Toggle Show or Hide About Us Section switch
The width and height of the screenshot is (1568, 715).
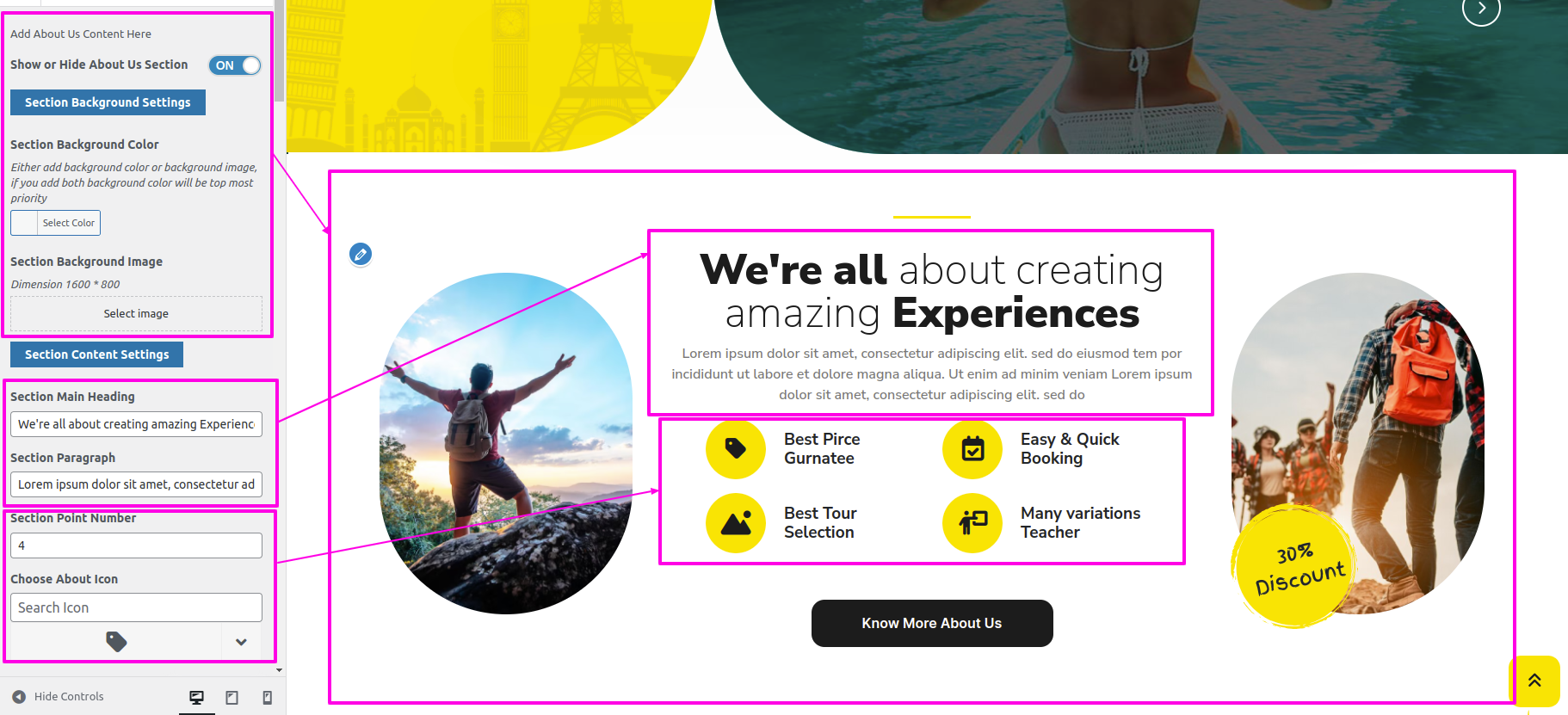[x=234, y=65]
